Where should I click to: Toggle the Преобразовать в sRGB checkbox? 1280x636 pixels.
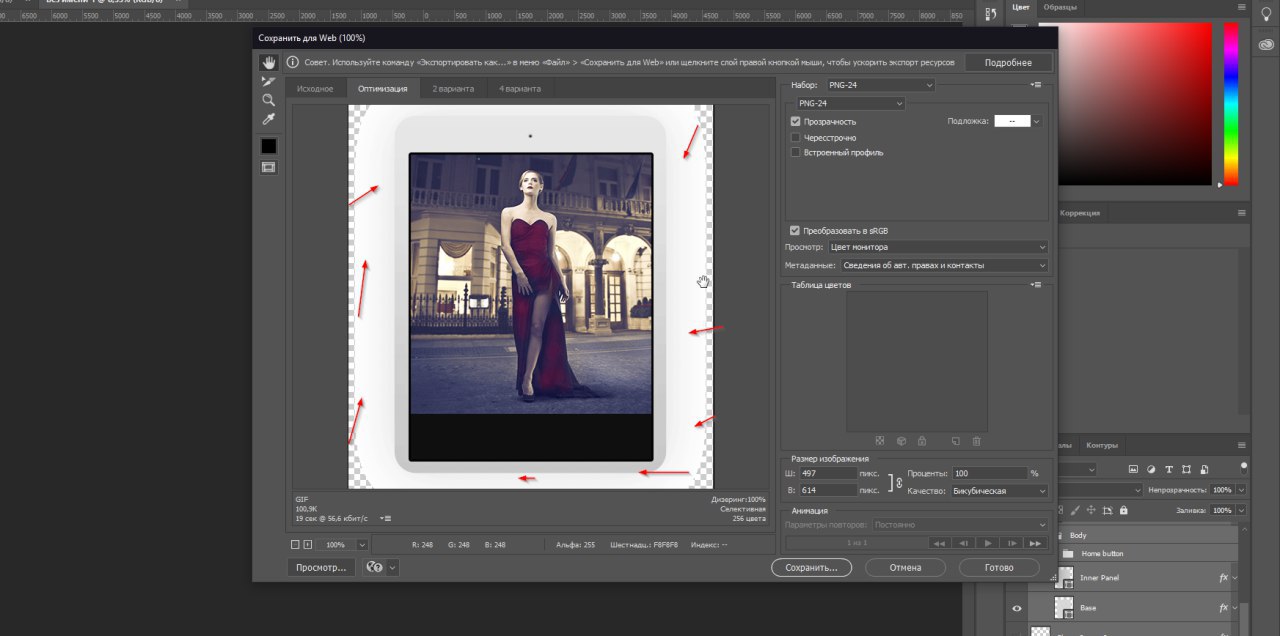(795, 230)
